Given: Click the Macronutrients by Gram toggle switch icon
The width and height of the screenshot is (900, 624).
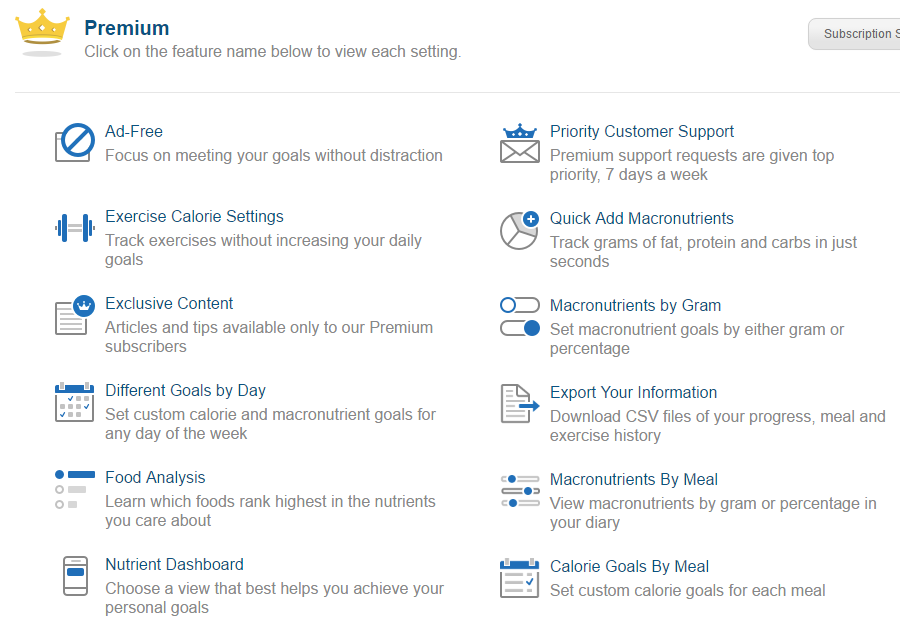Looking at the screenshot, I should tap(520, 316).
